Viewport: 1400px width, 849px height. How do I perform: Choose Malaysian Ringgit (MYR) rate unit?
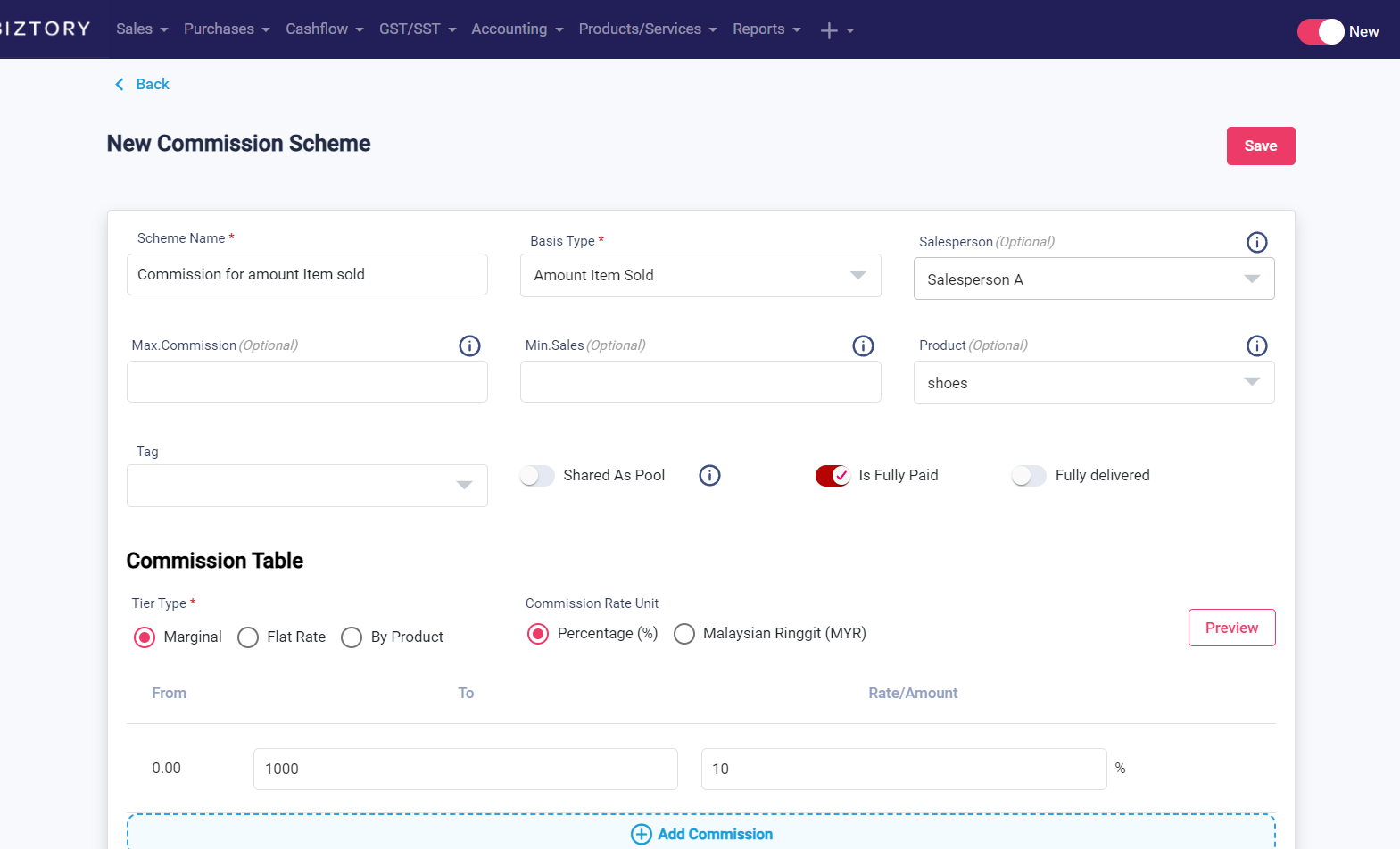[x=684, y=634]
